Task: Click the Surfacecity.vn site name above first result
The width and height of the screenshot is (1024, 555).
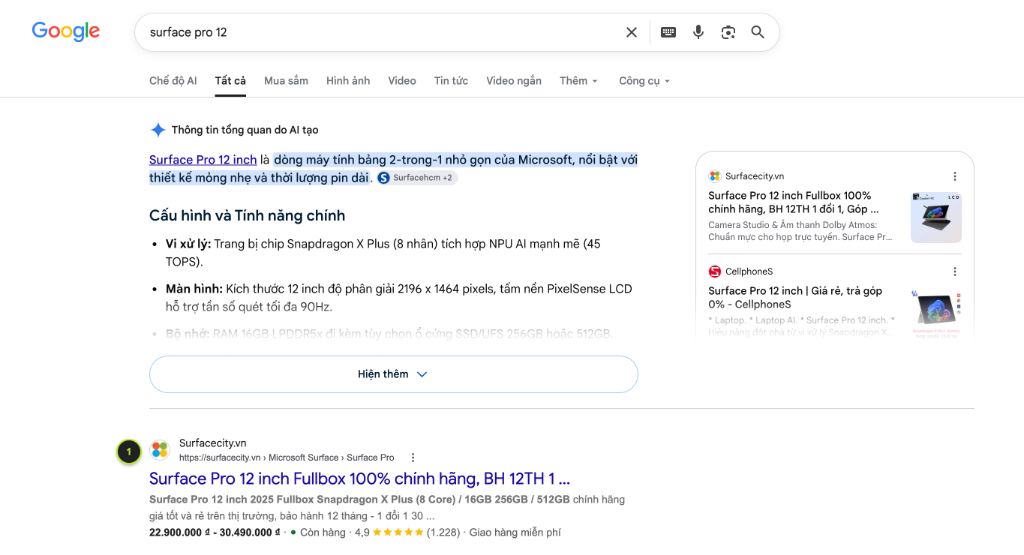Action: (x=212, y=443)
